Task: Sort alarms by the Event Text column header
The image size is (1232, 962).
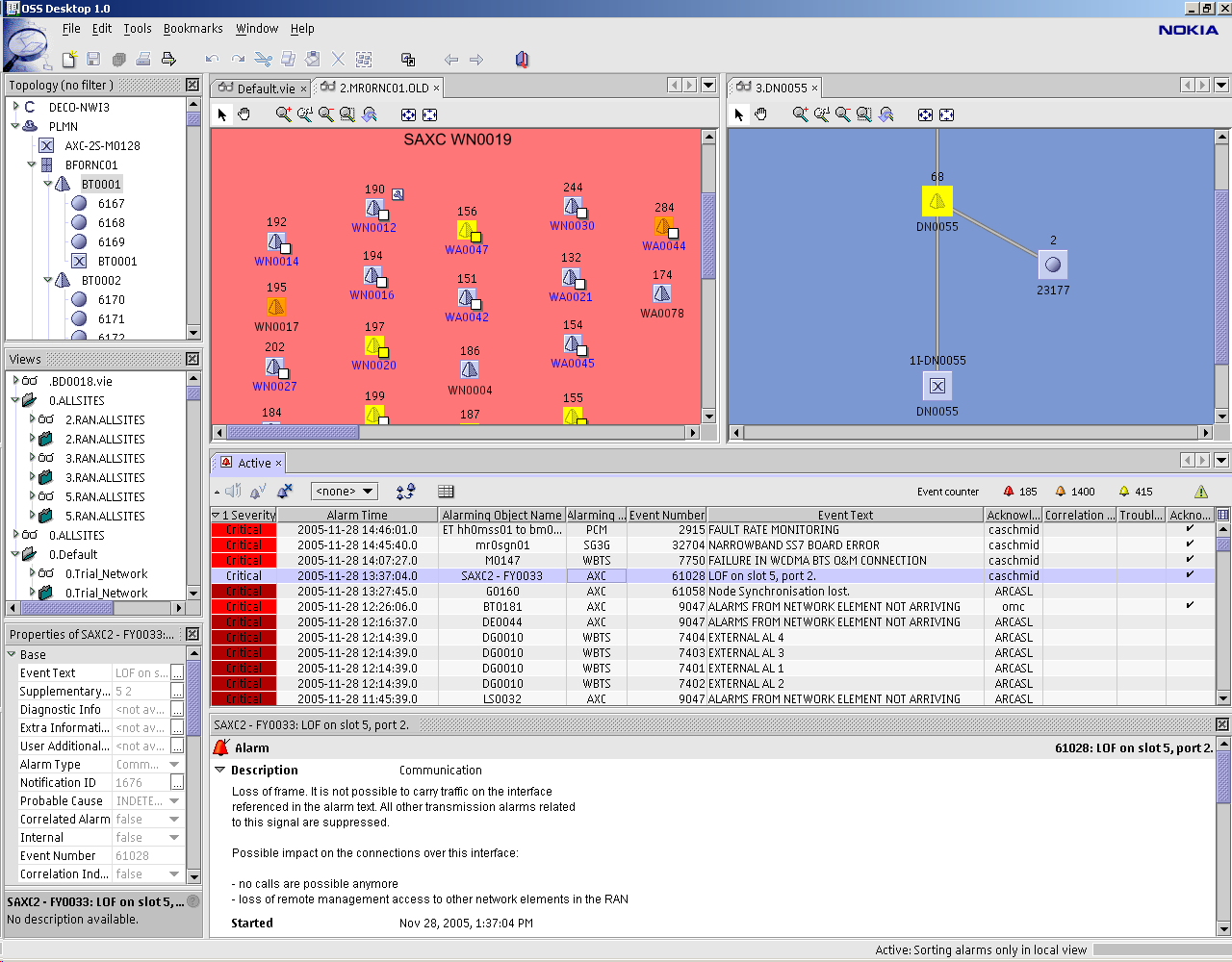Action: point(845,515)
